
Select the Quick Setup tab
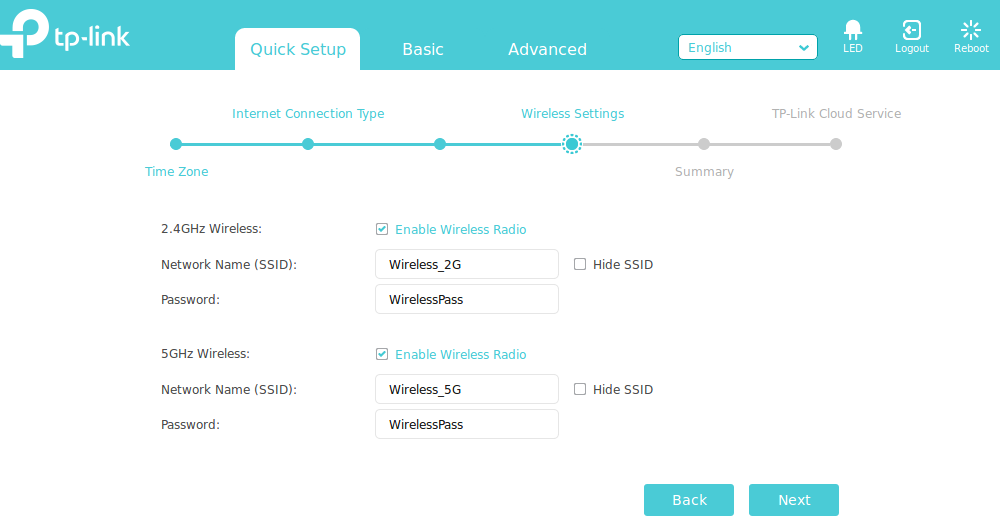[297, 49]
